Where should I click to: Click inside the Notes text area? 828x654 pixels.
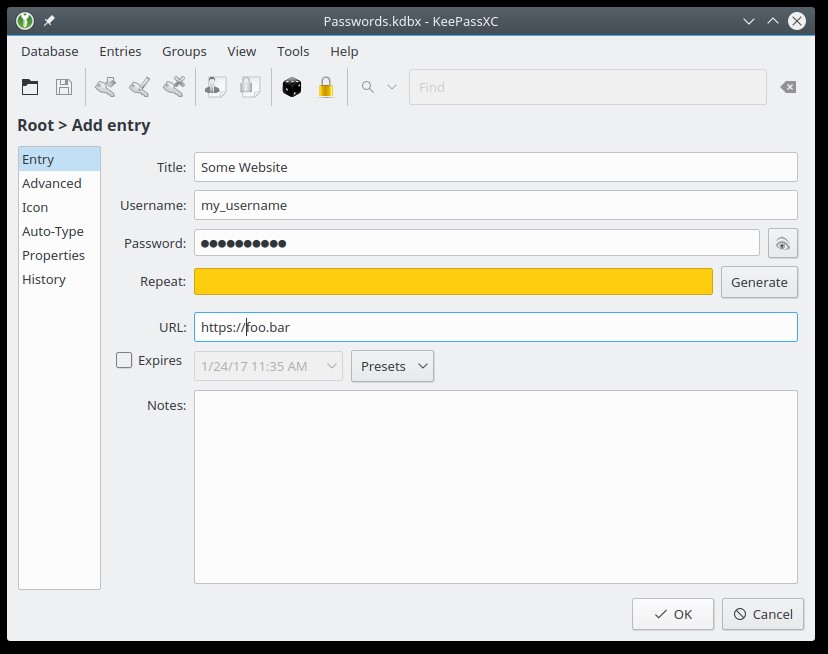tap(495, 486)
